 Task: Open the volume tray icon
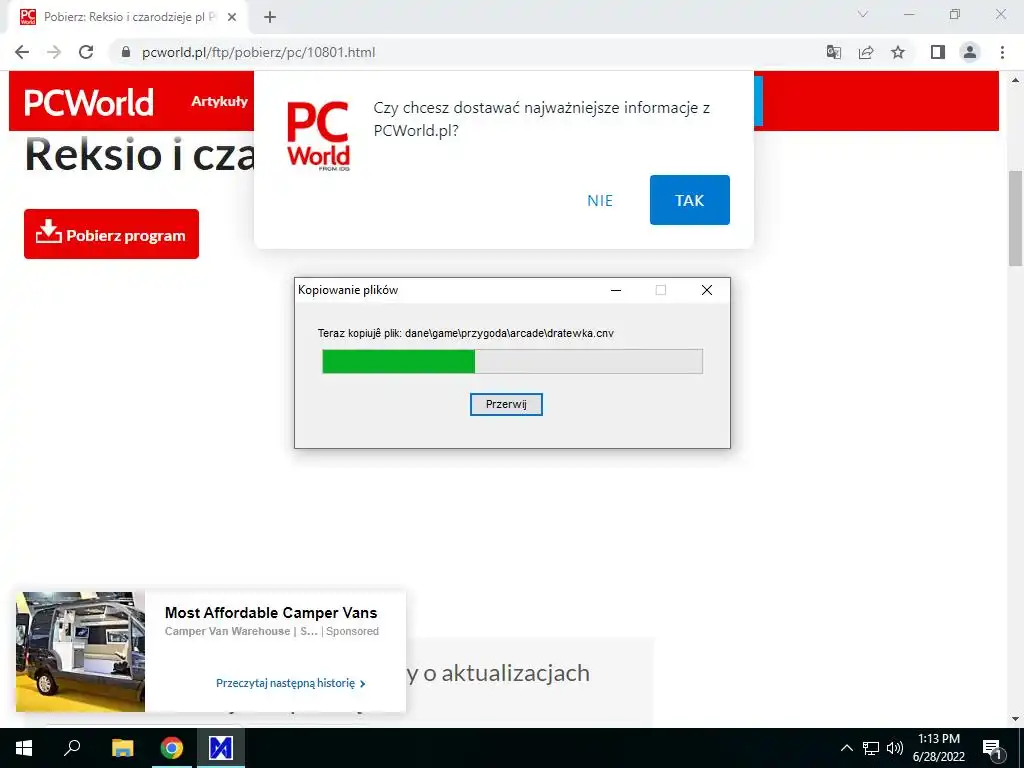pyautogui.click(x=895, y=748)
